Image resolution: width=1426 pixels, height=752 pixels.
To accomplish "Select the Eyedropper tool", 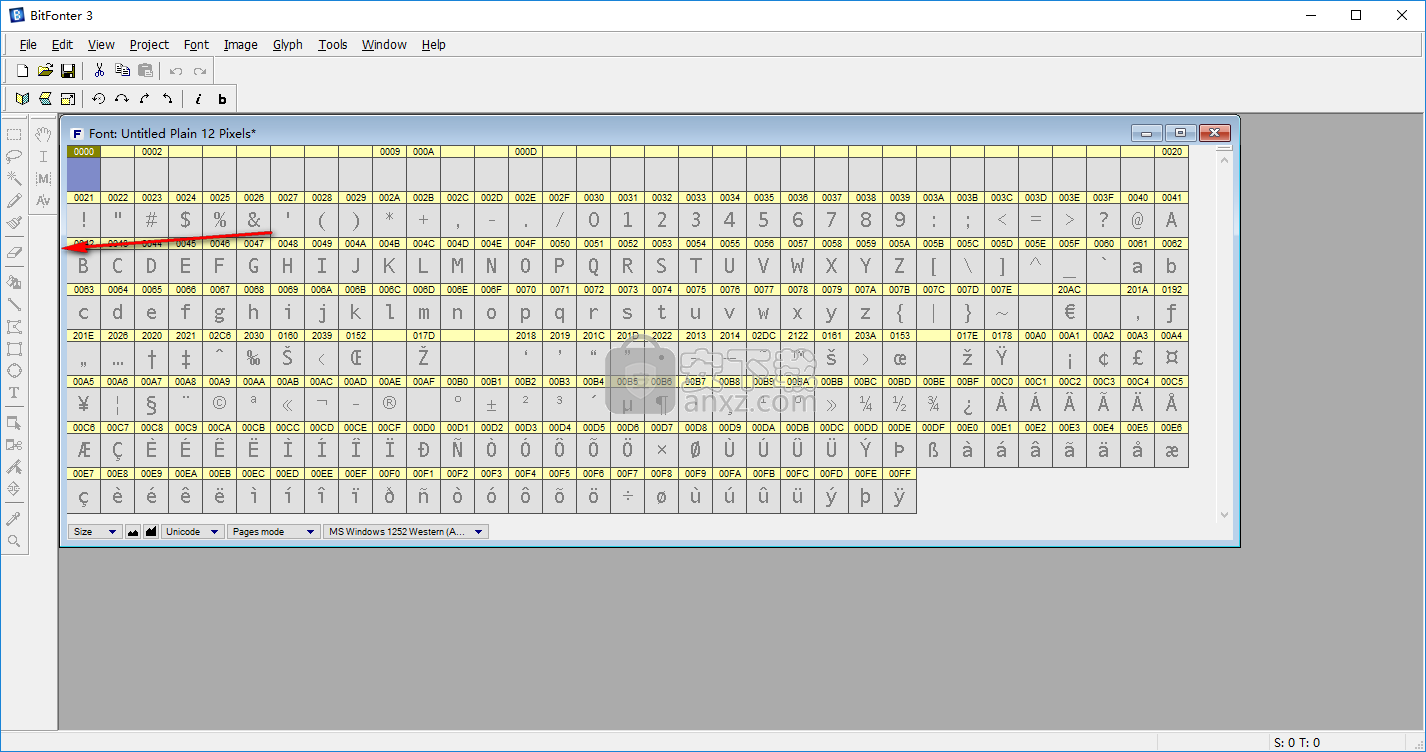I will [14, 519].
